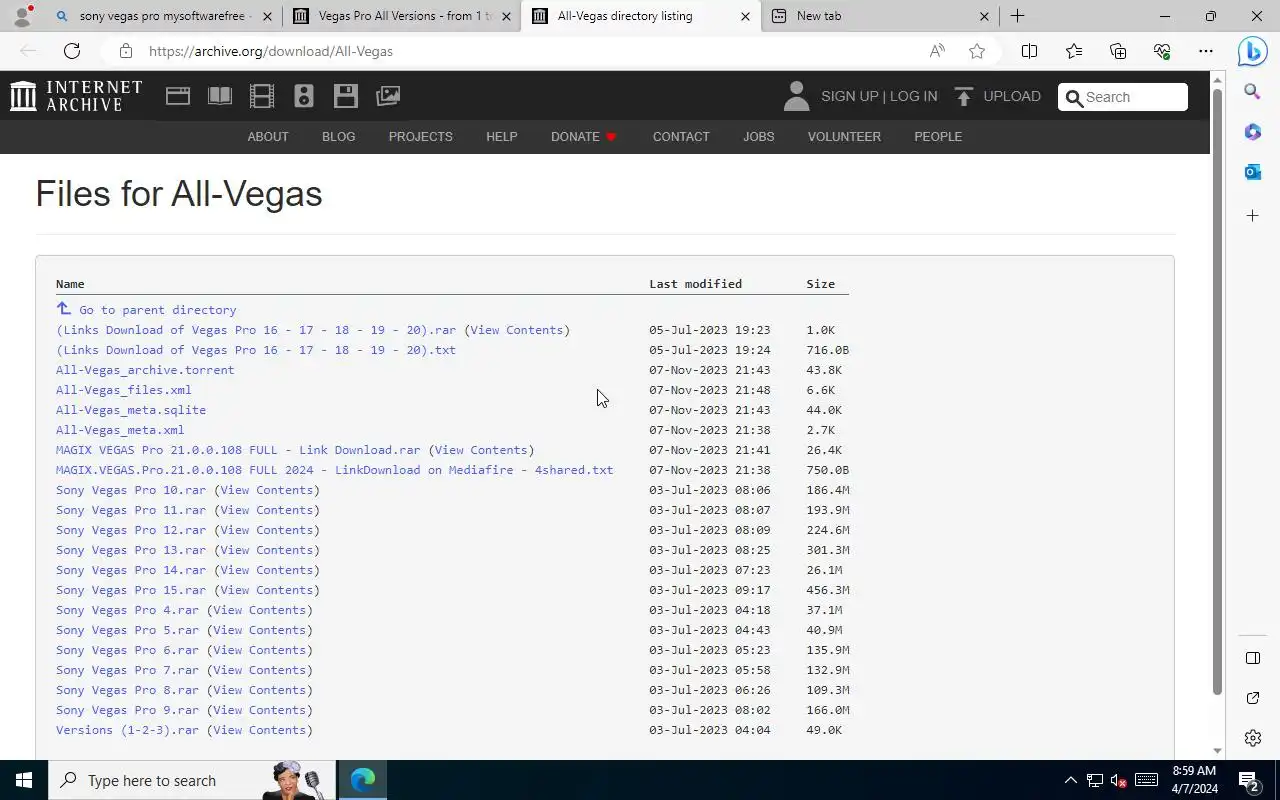This screenshot has height=800, width=1280.
Task: Click the UPLOAD text link
Action: pos(1012,96)
